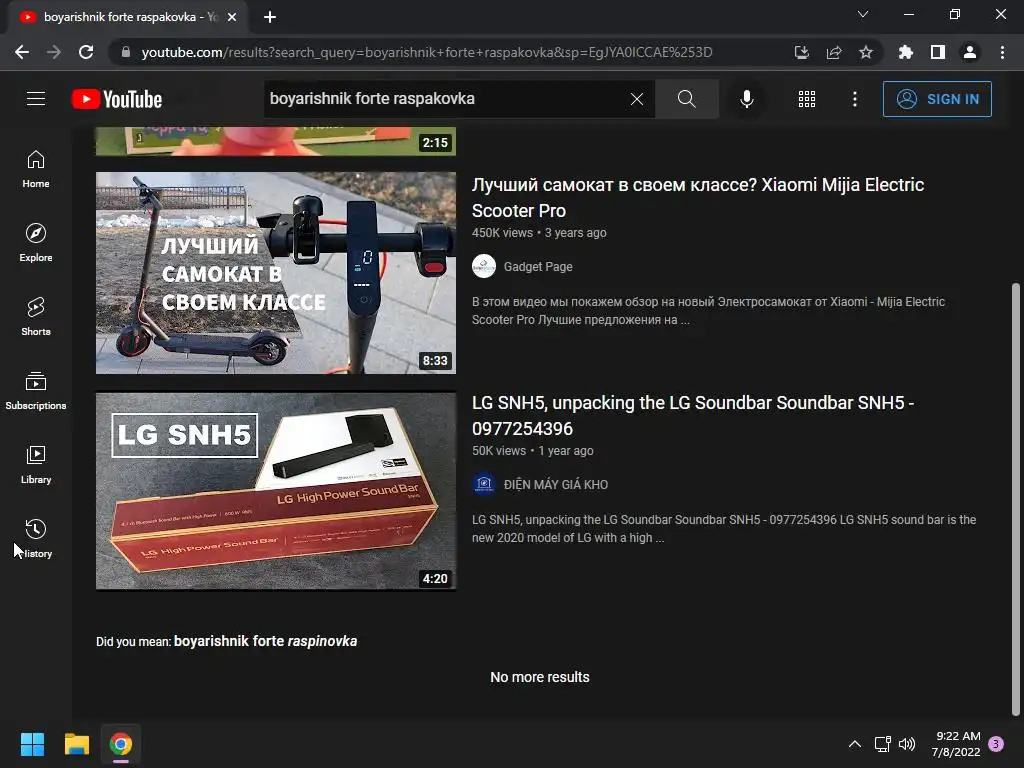Open the LG SNH5 video thumbnail
Screen dimensions: 1024x768
[276, 491]
